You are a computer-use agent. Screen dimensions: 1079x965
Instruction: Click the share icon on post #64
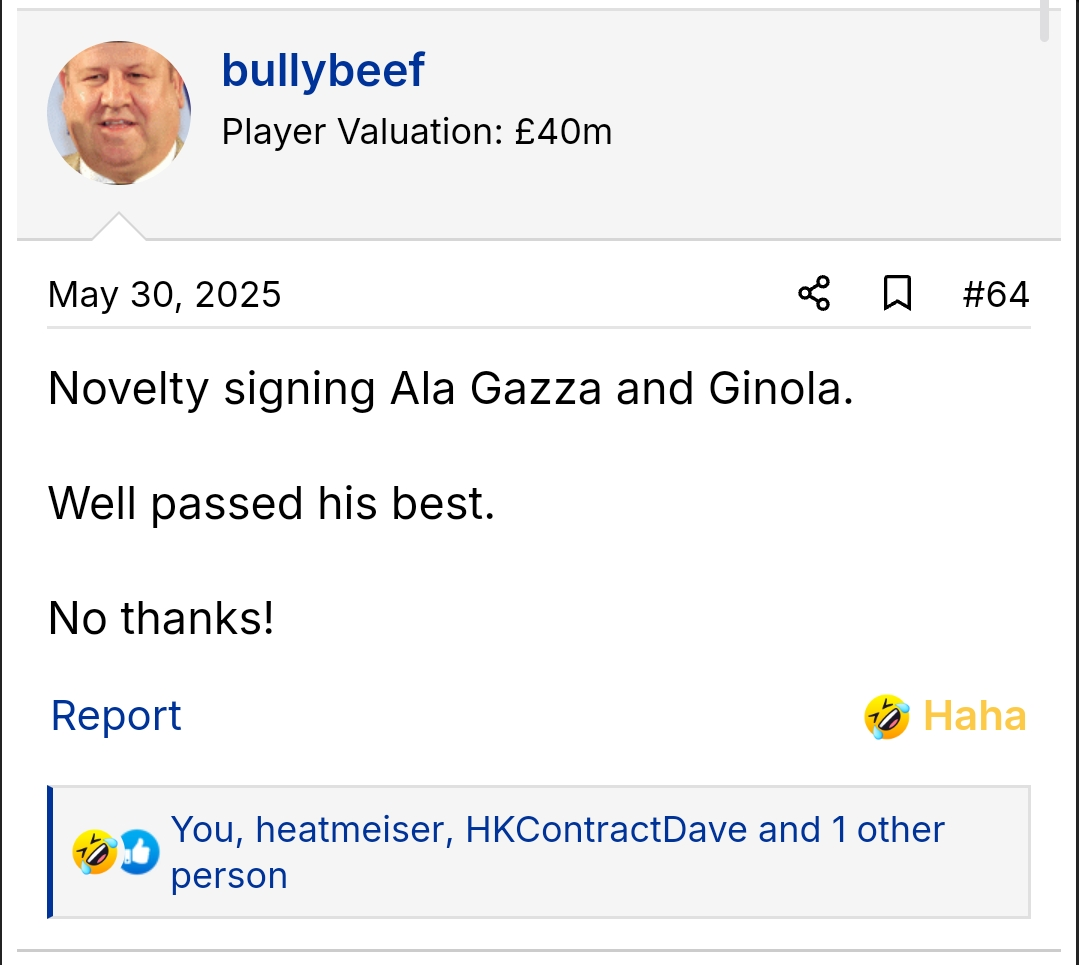814,294
